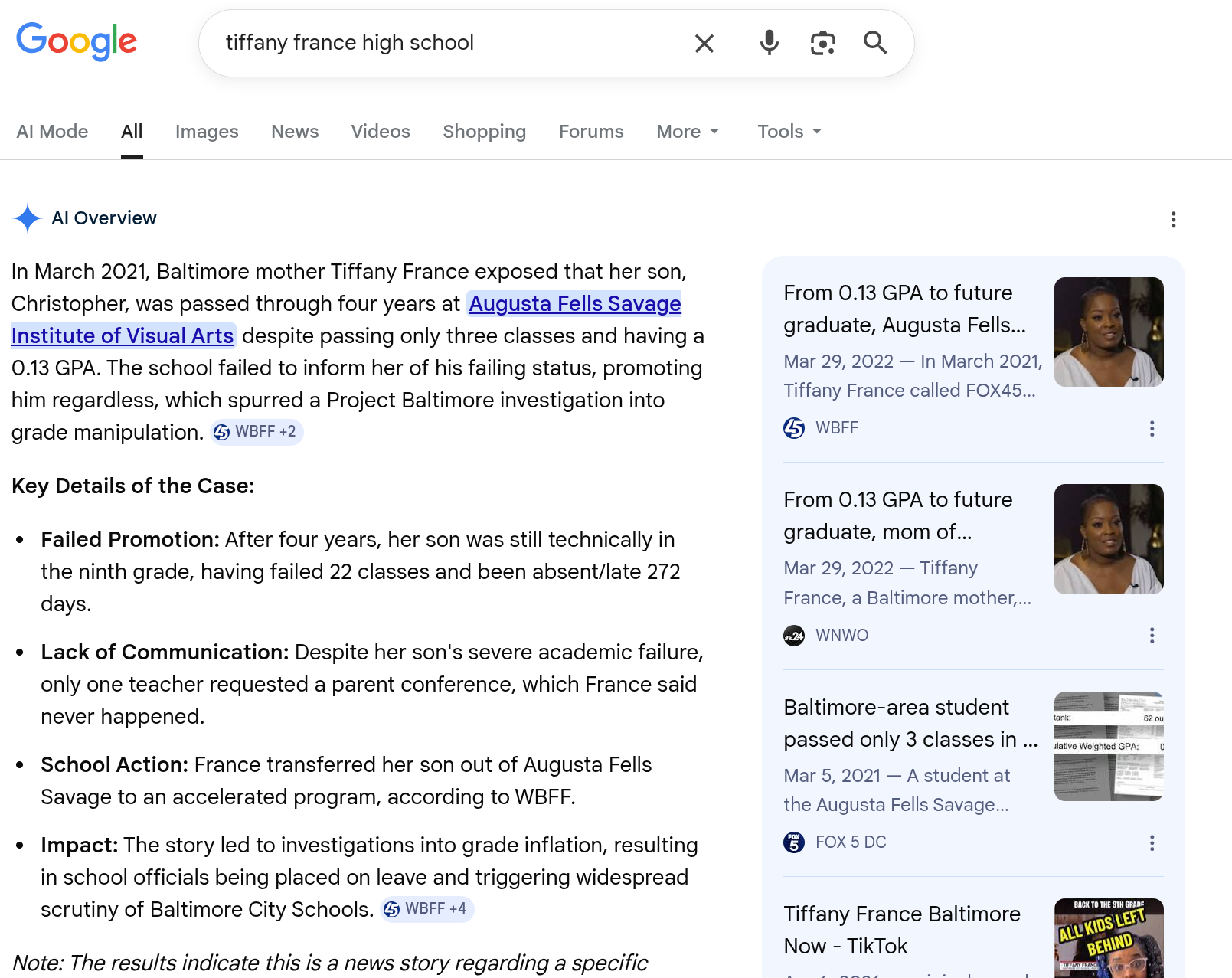Click the WBFF article thumbnail image
This screenshot has width=1232, height=978.
1109,332
